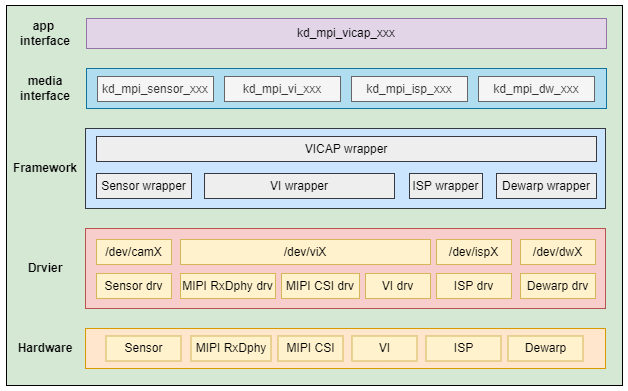Viewport: 628px width, 391px height.
Task: Click the kd_mpi_vicap_xxx box
Action: 346,33
